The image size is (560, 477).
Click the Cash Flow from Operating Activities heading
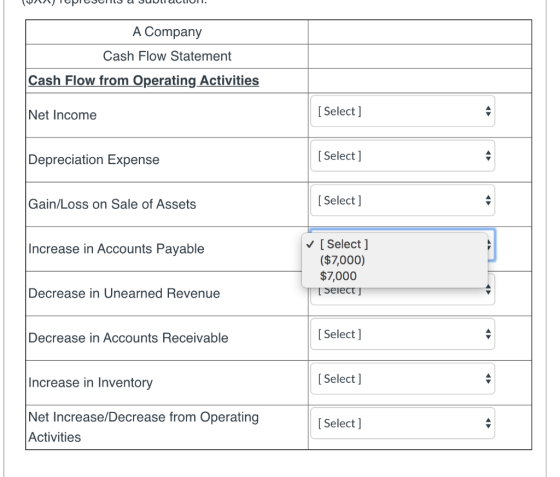[x=144, y=80]
